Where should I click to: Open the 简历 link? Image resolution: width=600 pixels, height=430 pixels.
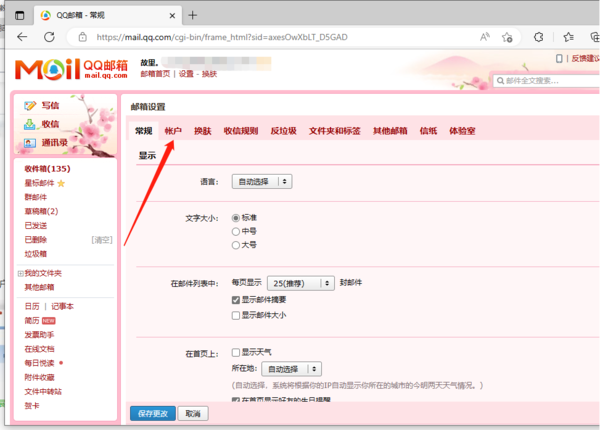coord(32,321)
